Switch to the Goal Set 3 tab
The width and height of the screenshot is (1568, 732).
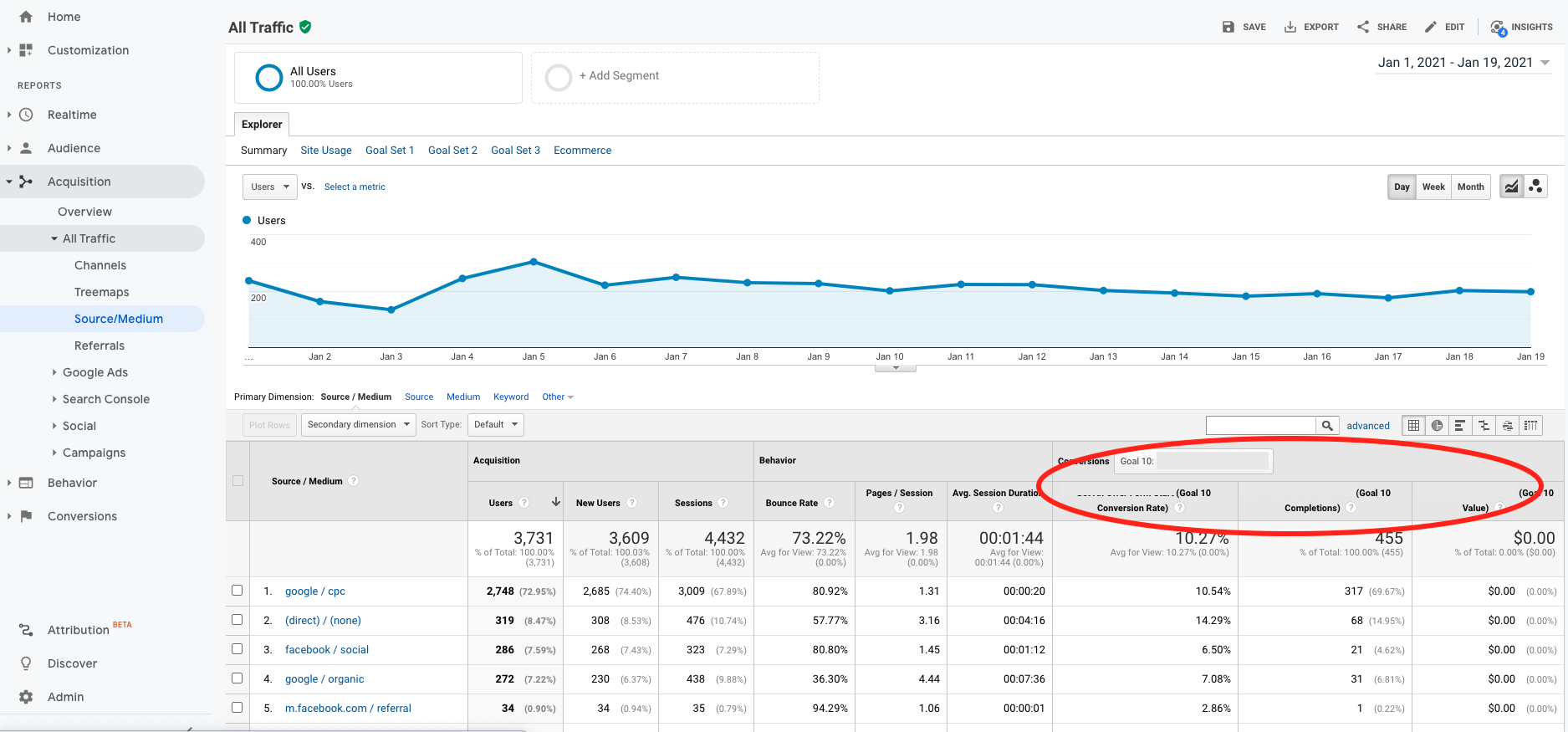(515, 151)
